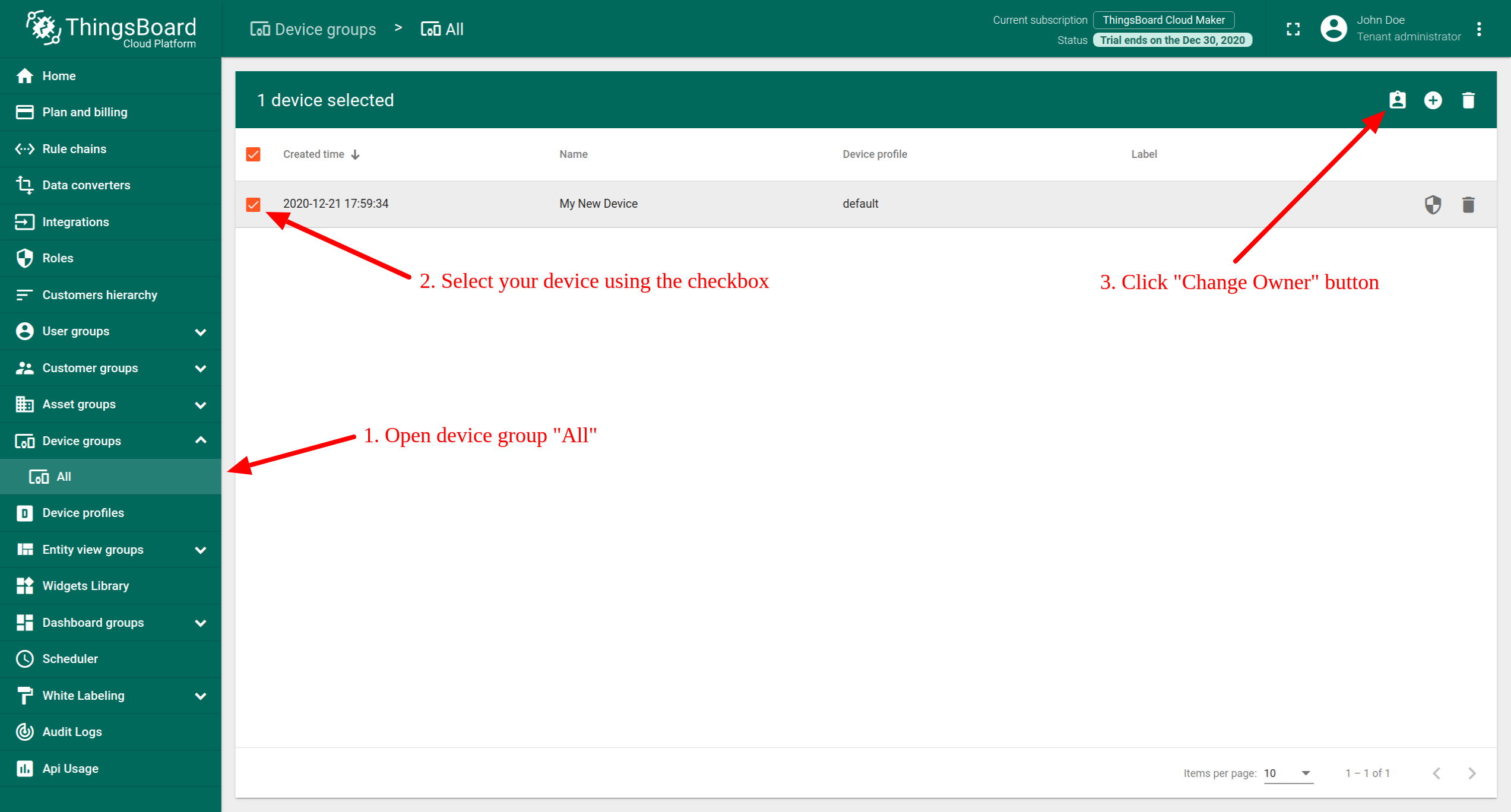Open Items per page dropdown
The height and width of the screenshot is (812, 1511).
1288,773
